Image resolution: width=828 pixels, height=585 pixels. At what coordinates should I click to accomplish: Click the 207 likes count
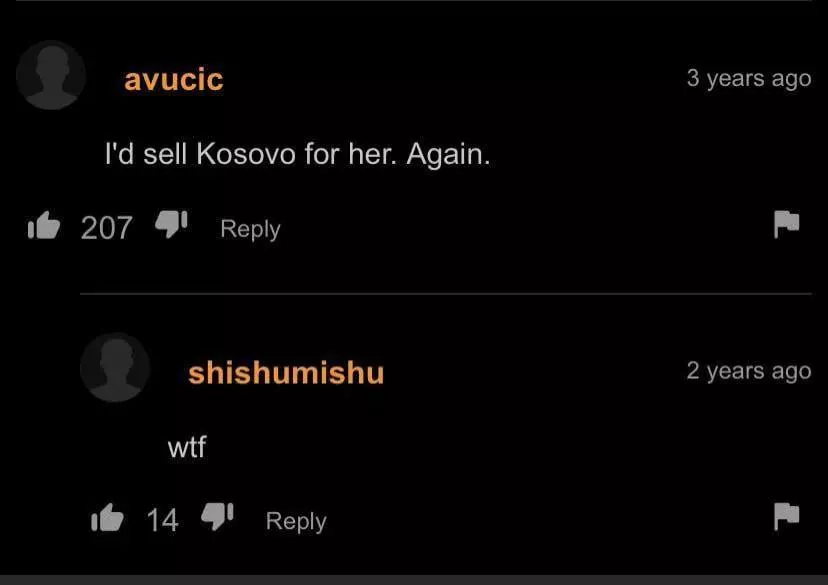tap(107, 228)
